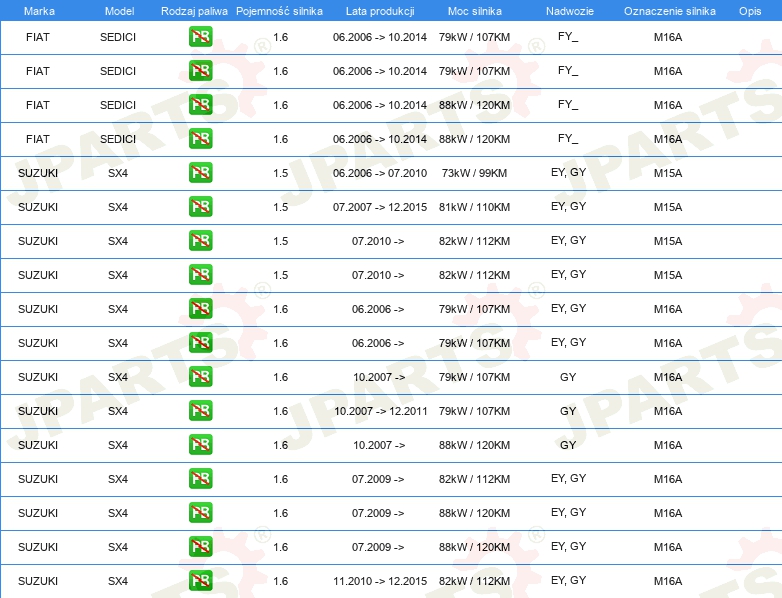
Task: Select the 07.2007 -> 12.2015 date cell
Action: (x=380, y=207)
